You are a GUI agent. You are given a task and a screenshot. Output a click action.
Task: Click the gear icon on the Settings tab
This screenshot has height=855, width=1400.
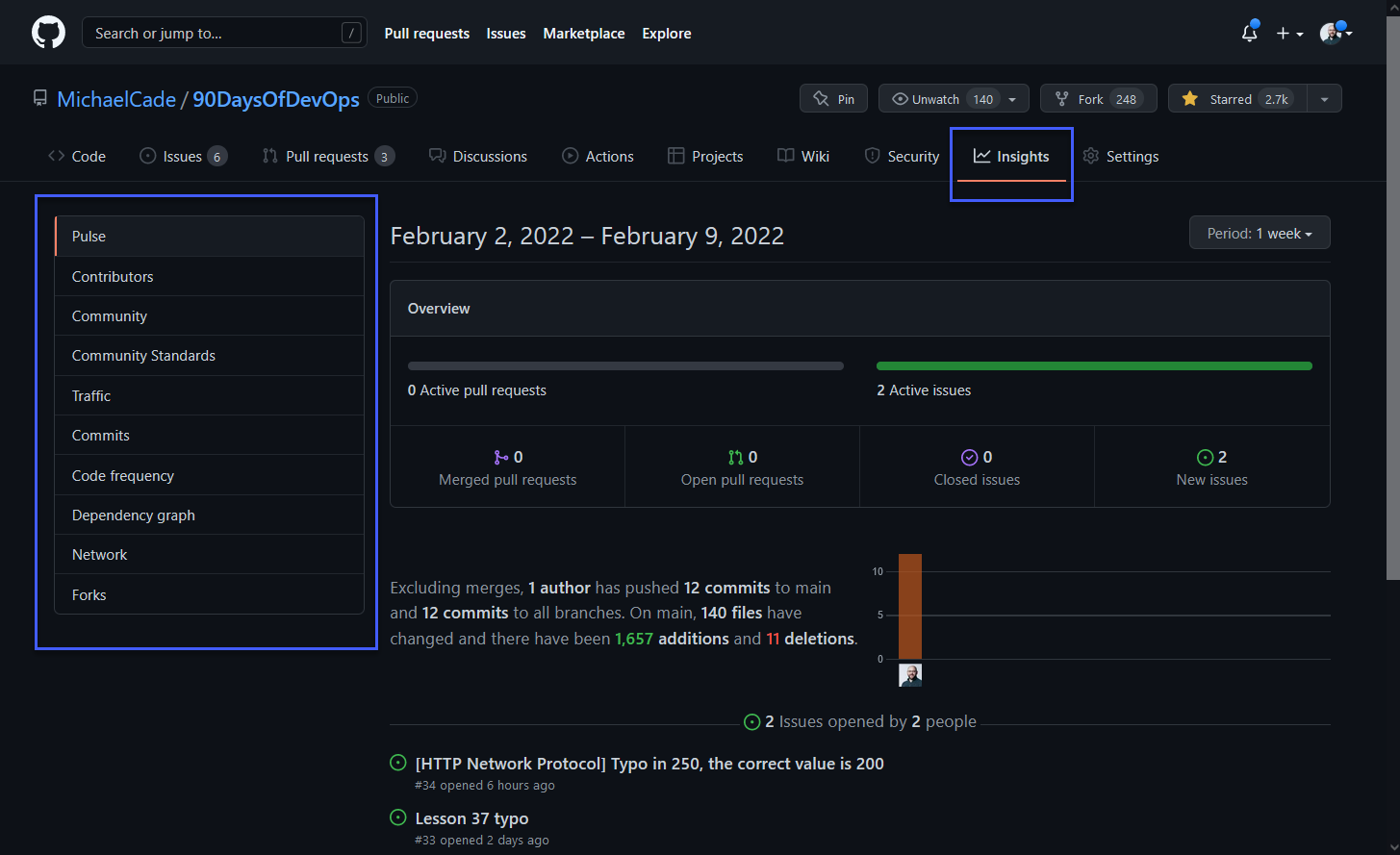point(1090,156)
